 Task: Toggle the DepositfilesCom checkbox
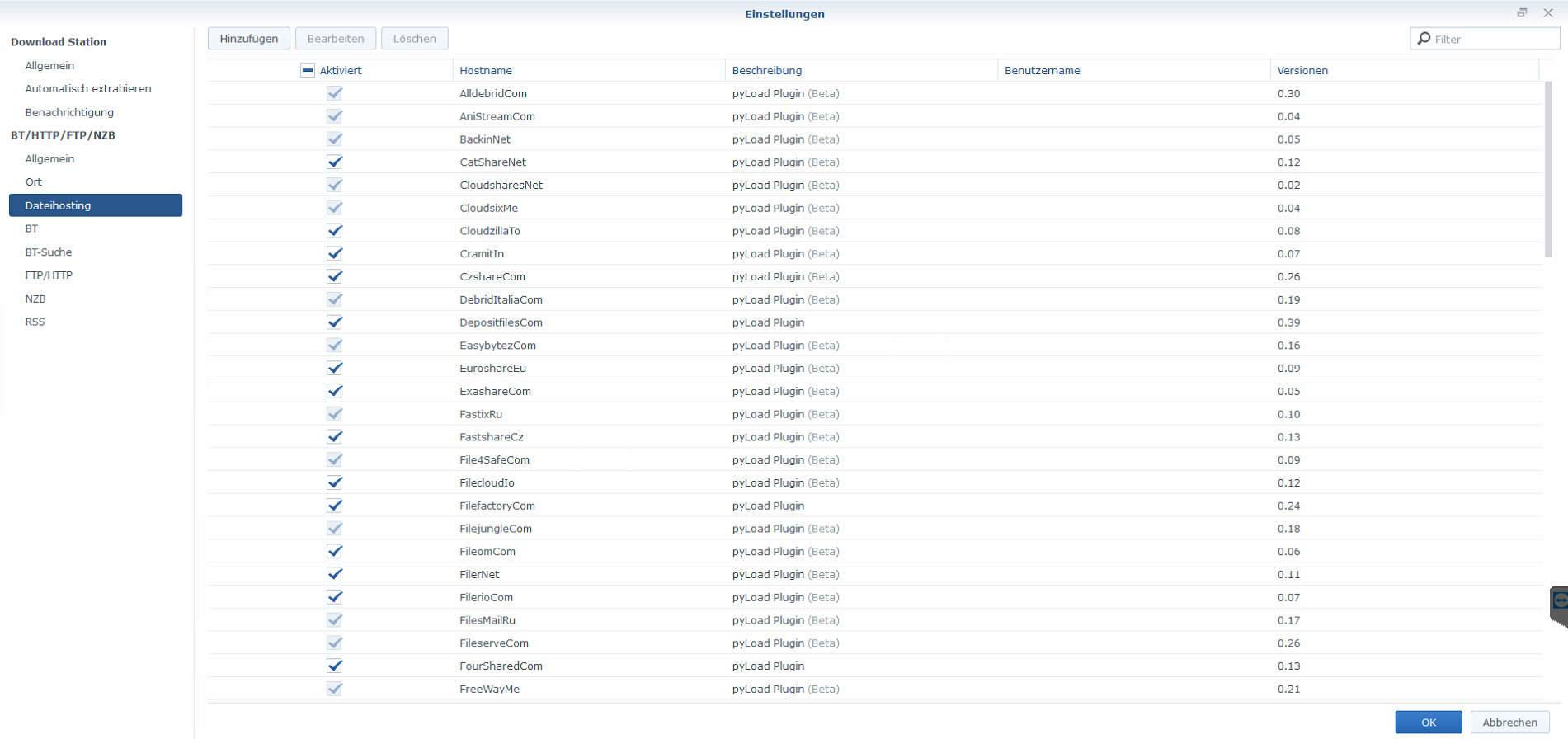[x=334, y=322]
